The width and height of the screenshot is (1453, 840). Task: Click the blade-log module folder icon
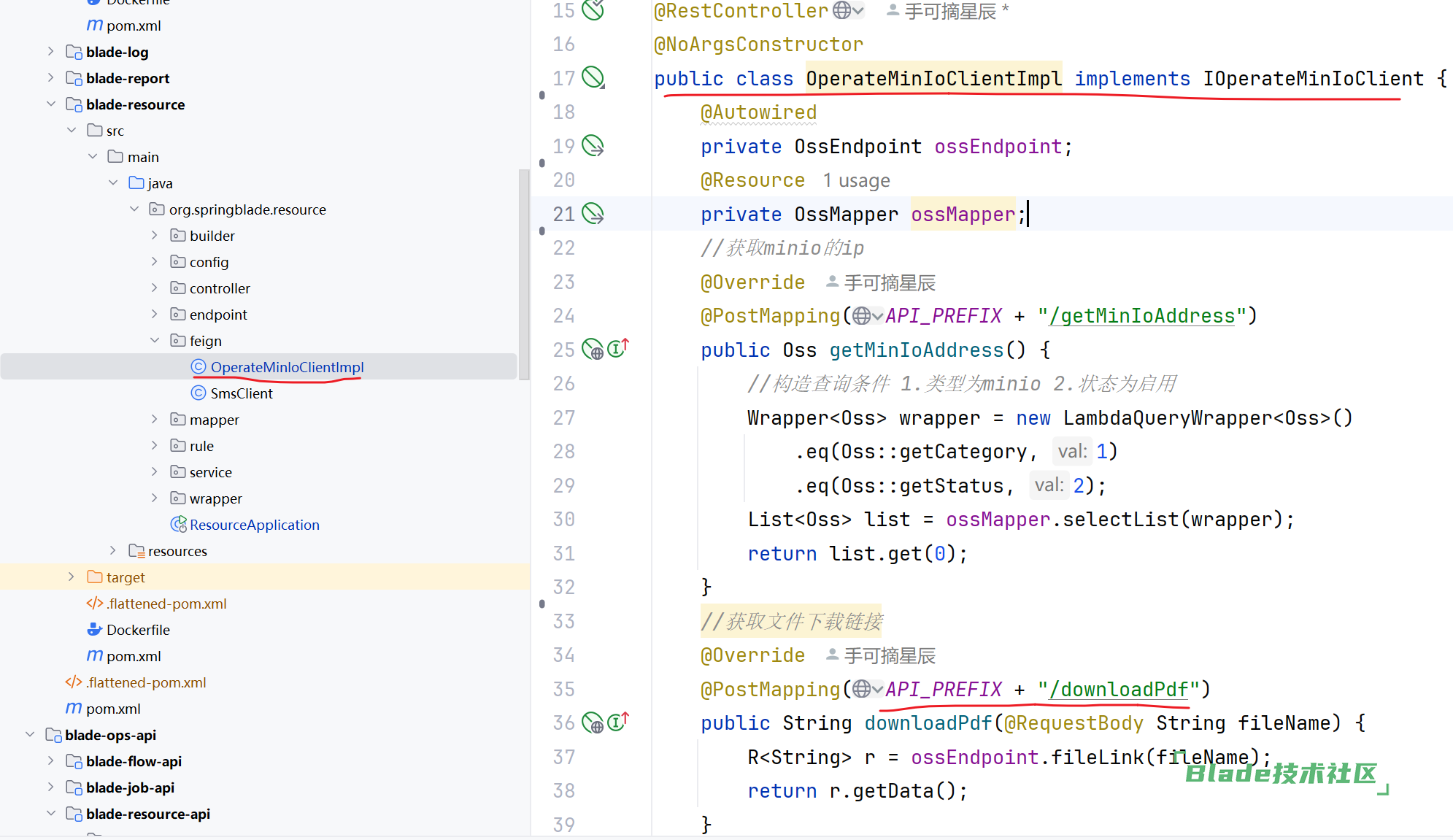click(x=74, y=52)
